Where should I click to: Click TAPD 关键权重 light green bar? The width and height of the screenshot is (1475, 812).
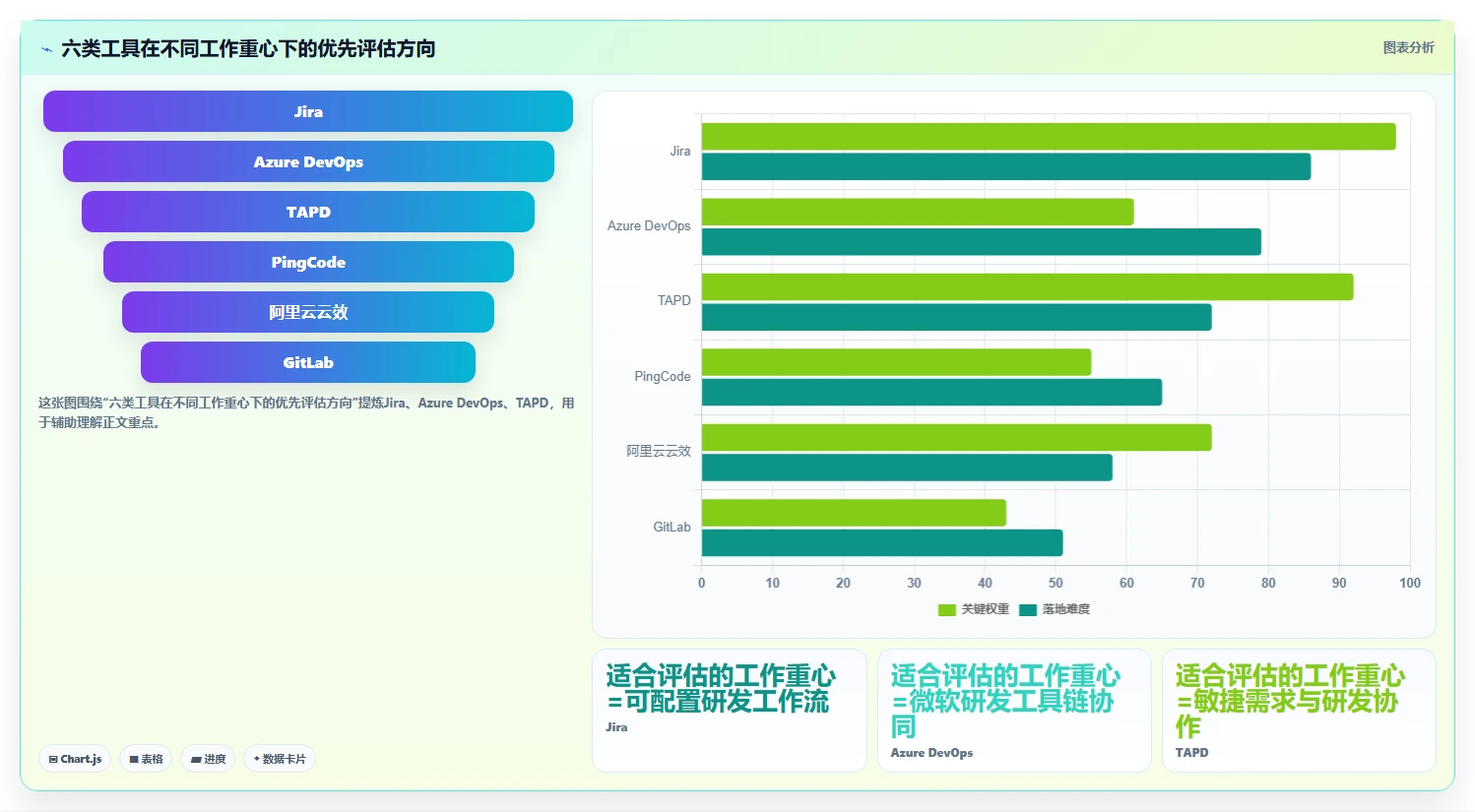point(1028,287)
